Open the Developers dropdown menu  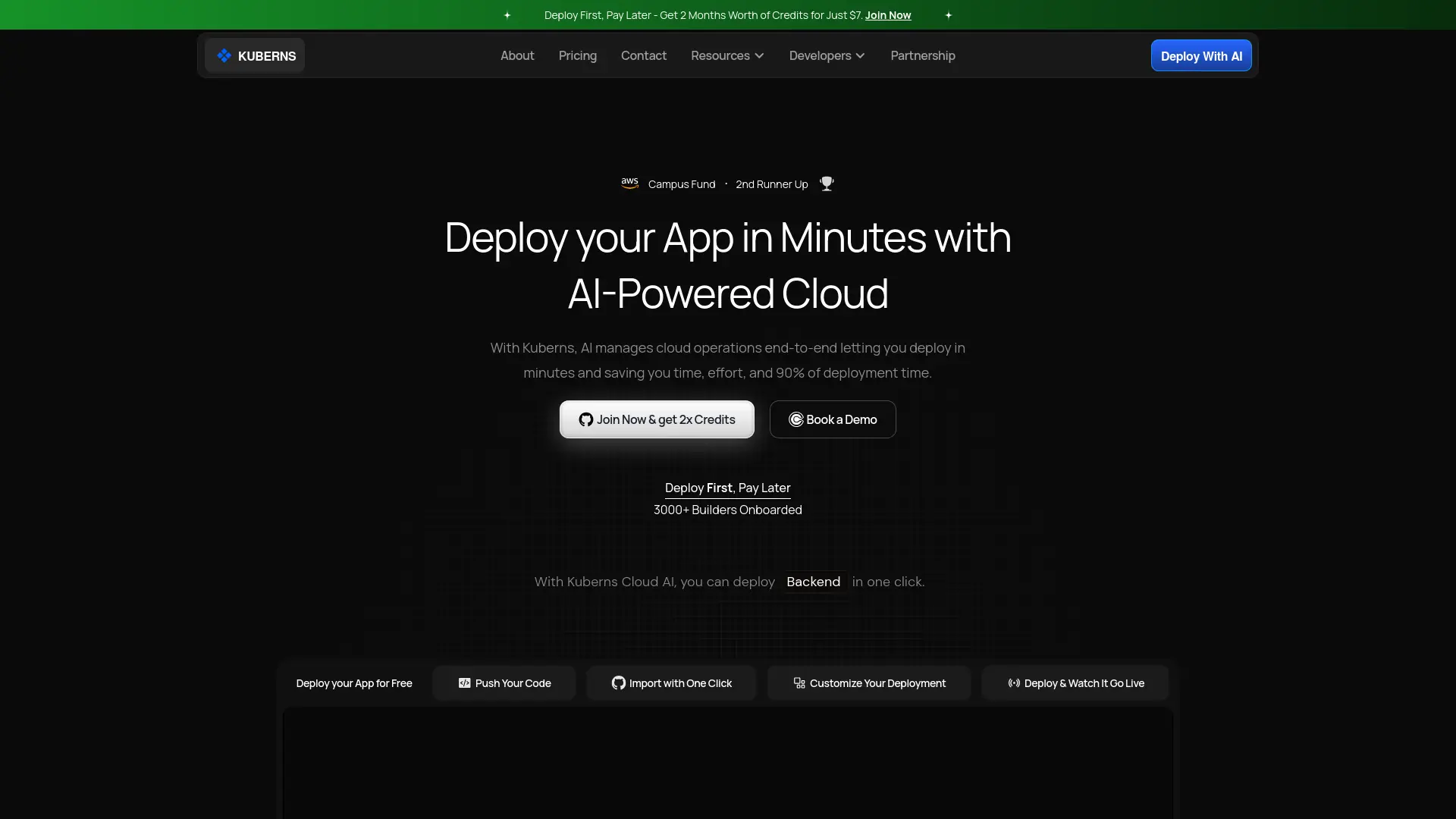point(826,55)
